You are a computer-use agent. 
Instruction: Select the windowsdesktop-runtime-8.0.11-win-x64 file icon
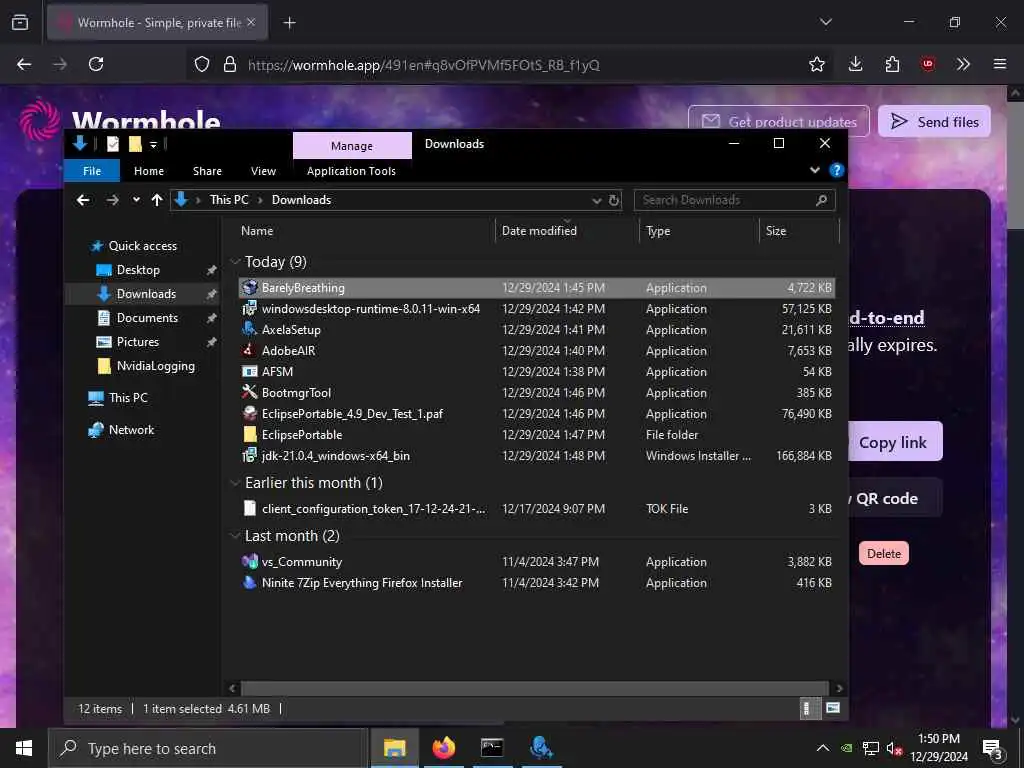click(x=249, y=308)
